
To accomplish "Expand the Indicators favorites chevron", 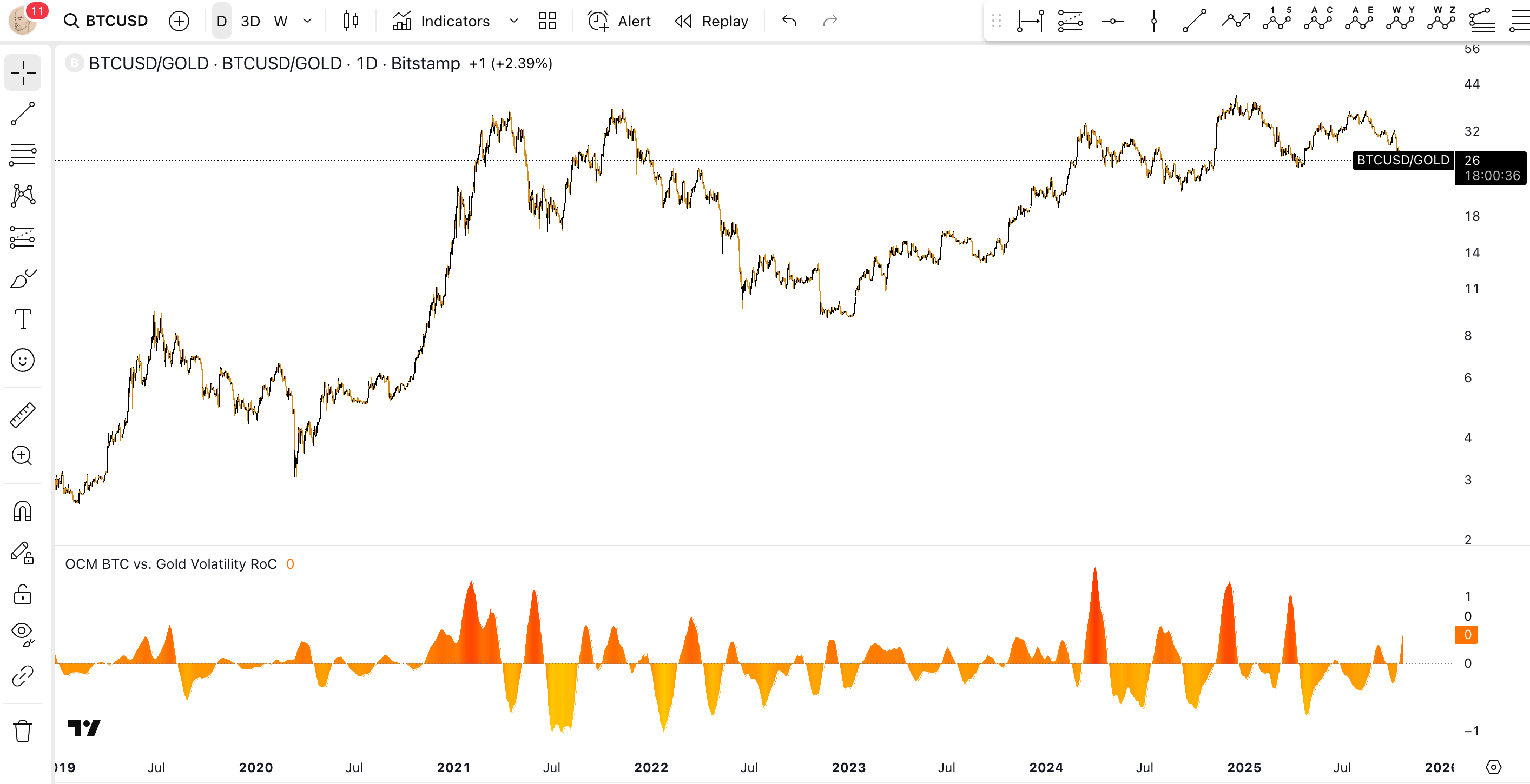I will pyautogui.click(x=514, y=22).
